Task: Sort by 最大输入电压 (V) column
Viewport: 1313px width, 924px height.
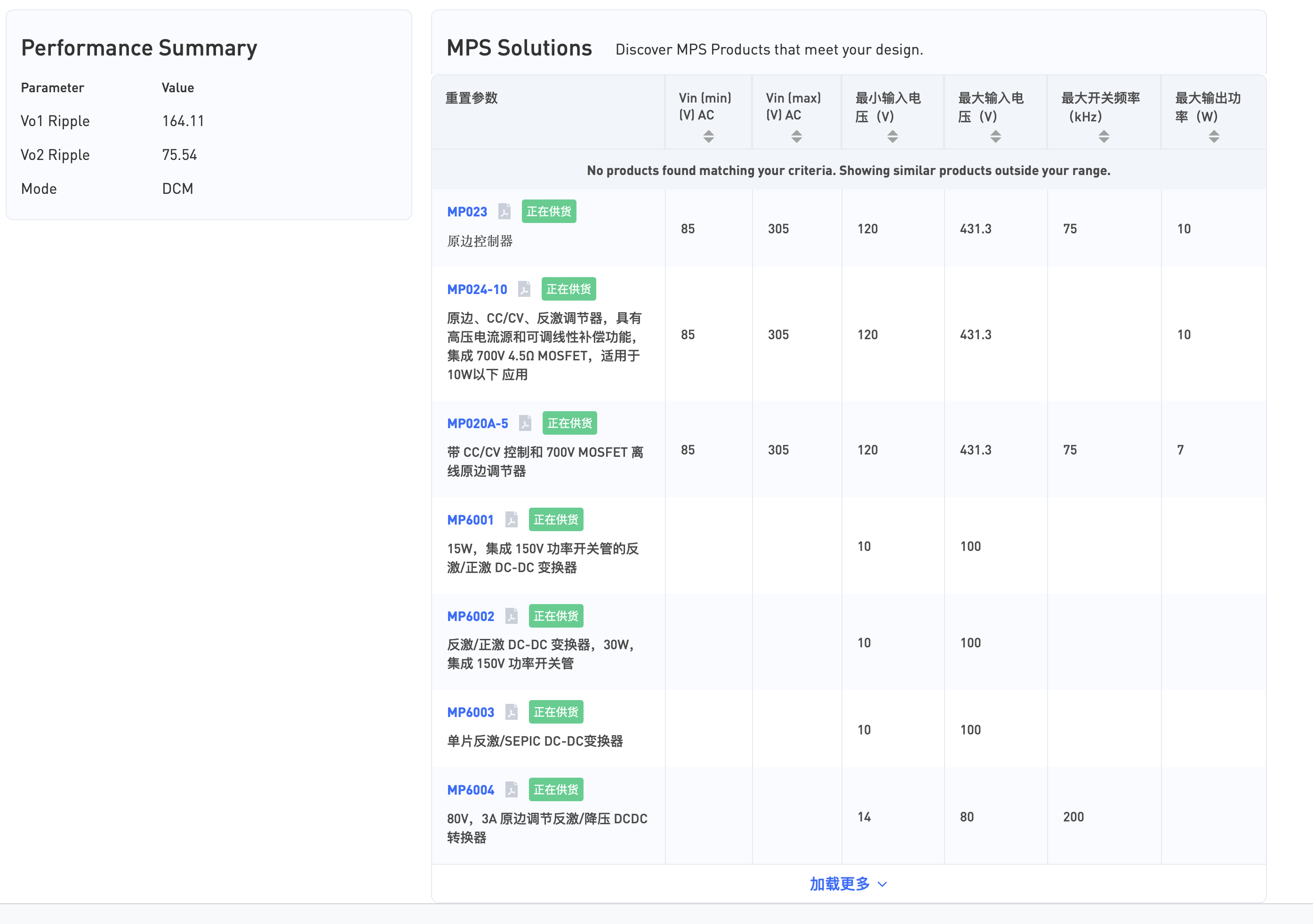Action: [x=996, y=136]
